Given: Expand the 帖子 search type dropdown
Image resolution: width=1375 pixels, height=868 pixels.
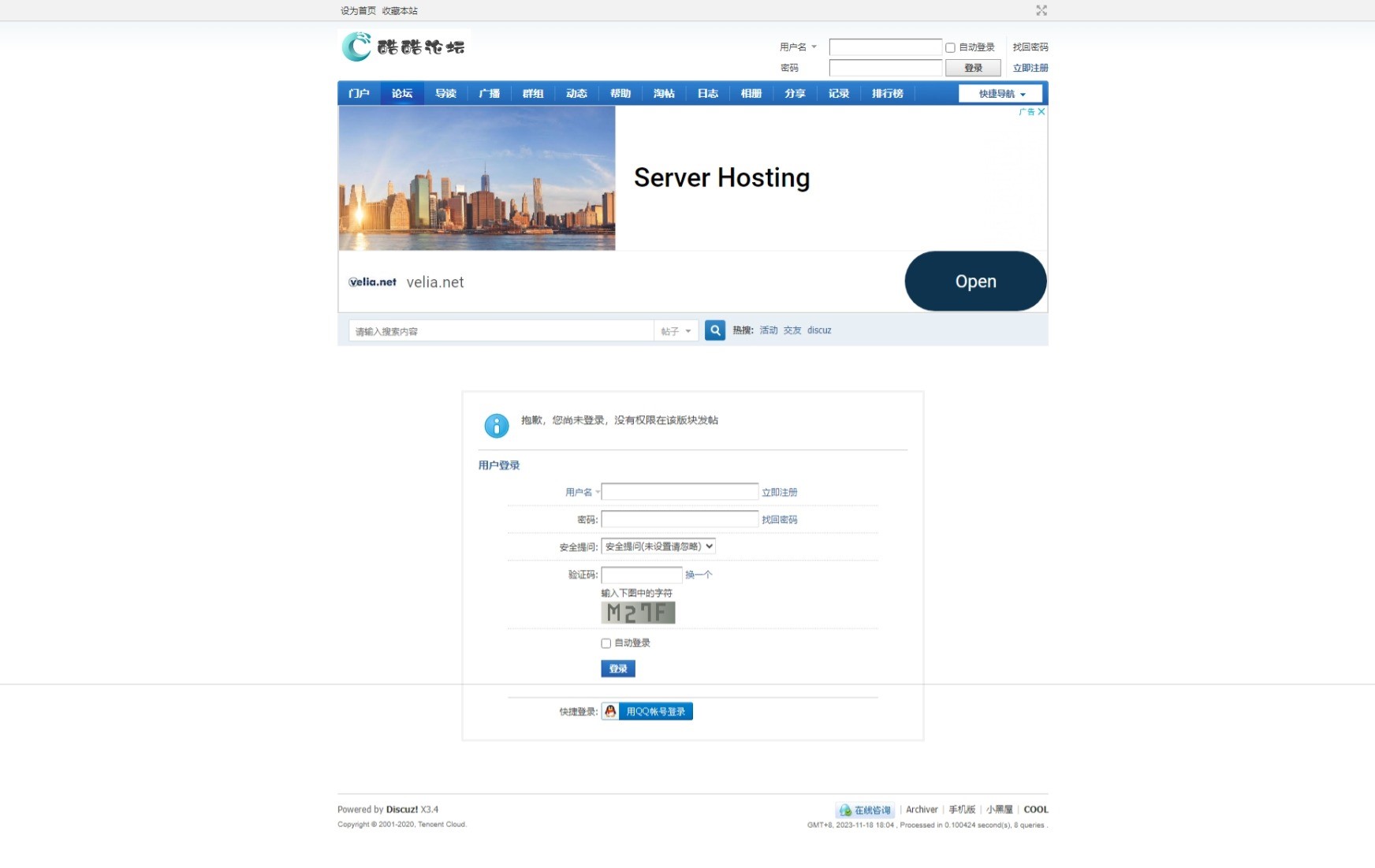Looking at the screenshot, I should point(676,331).
